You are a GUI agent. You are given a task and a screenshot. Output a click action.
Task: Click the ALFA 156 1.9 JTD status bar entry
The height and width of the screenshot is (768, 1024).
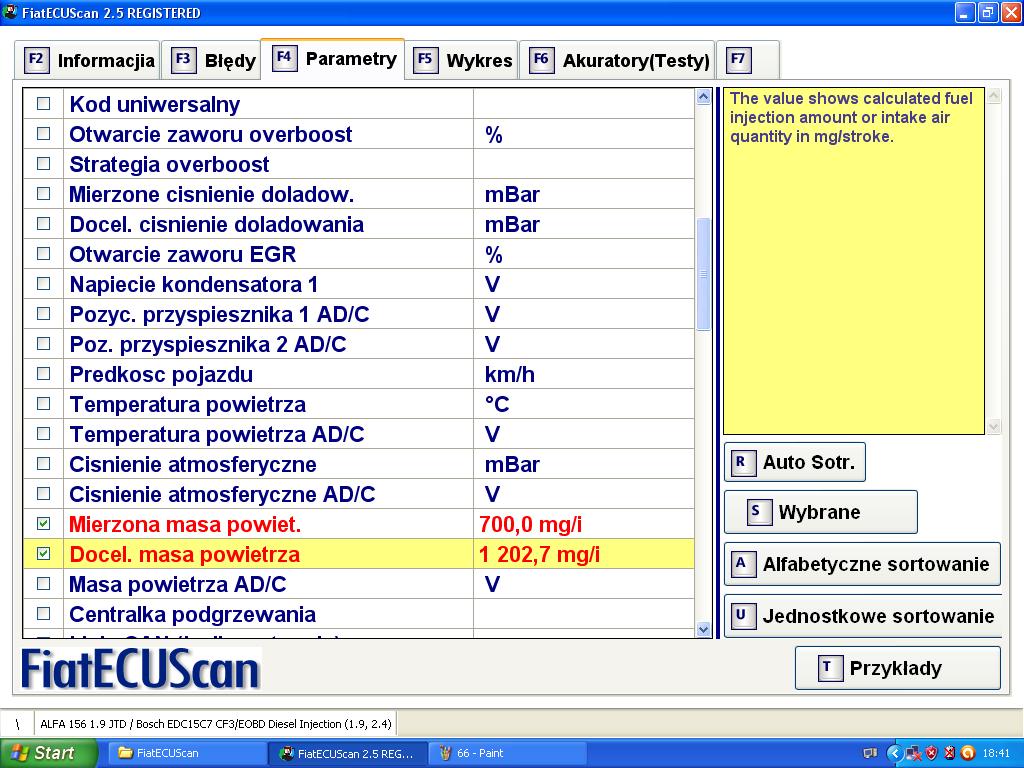pos(216,724)
